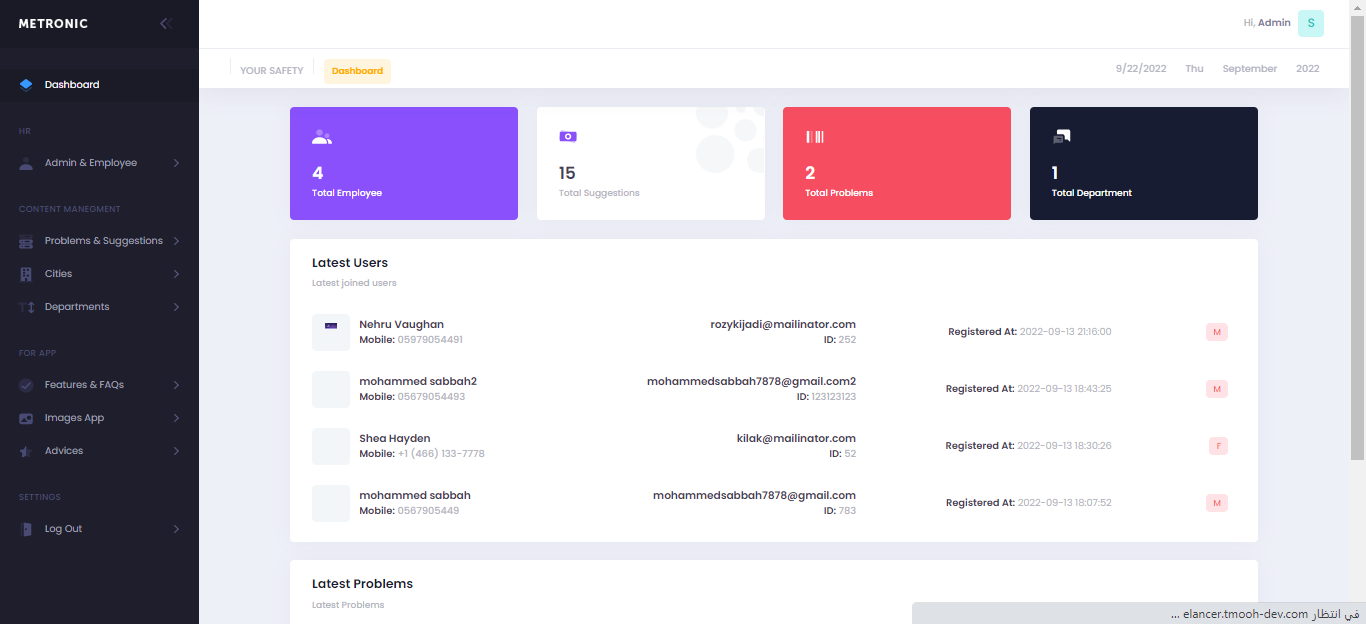
Task: Open the red Total Problems card
Action: [x=896, y=163]
